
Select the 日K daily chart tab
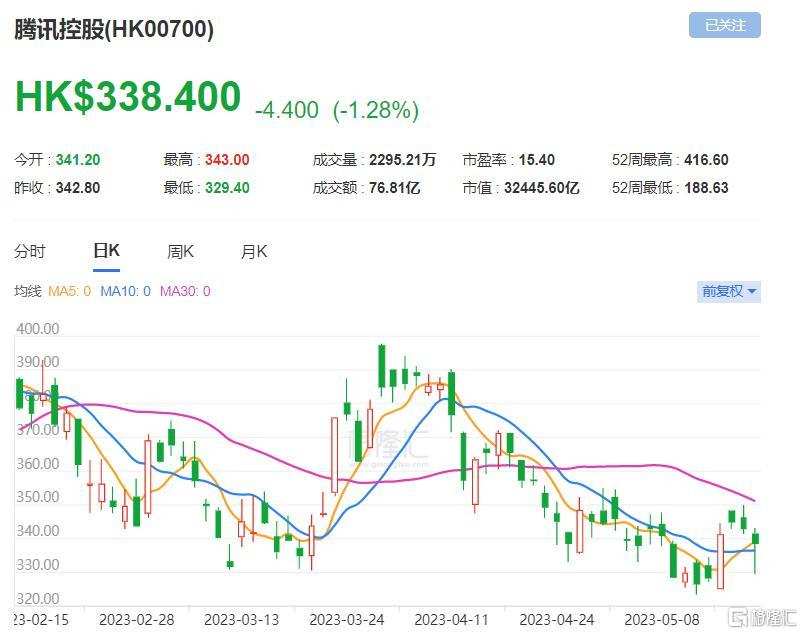click(x=104, y=251)
